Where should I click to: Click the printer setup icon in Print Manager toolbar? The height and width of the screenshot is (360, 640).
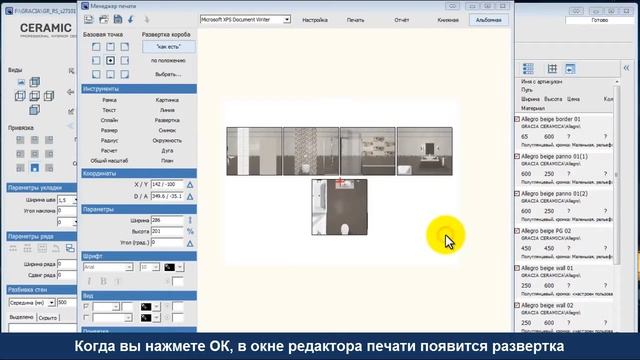89,19
